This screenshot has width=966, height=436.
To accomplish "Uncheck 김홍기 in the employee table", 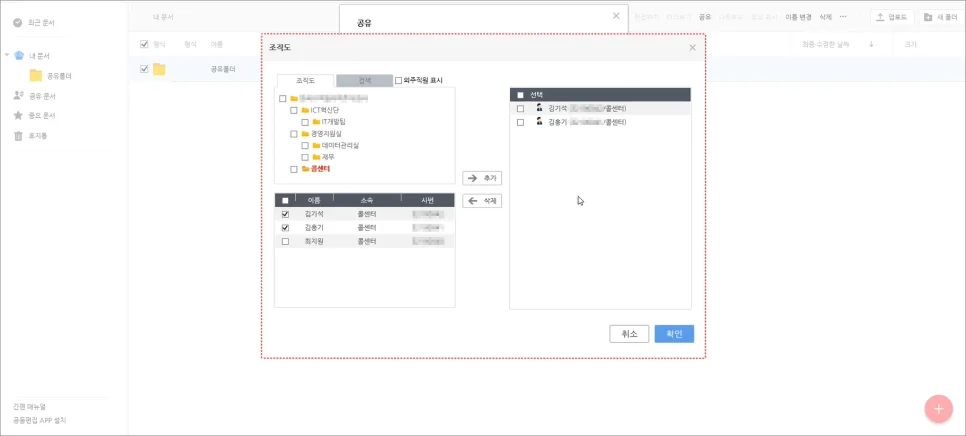I will click(285, 227).
